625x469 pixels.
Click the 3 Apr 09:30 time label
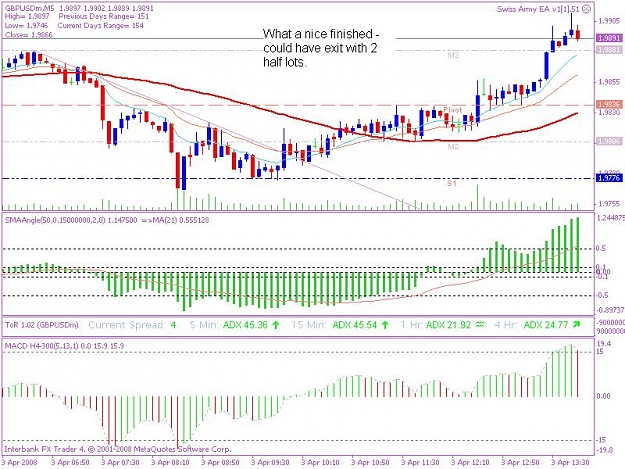[x=270, y=462]
